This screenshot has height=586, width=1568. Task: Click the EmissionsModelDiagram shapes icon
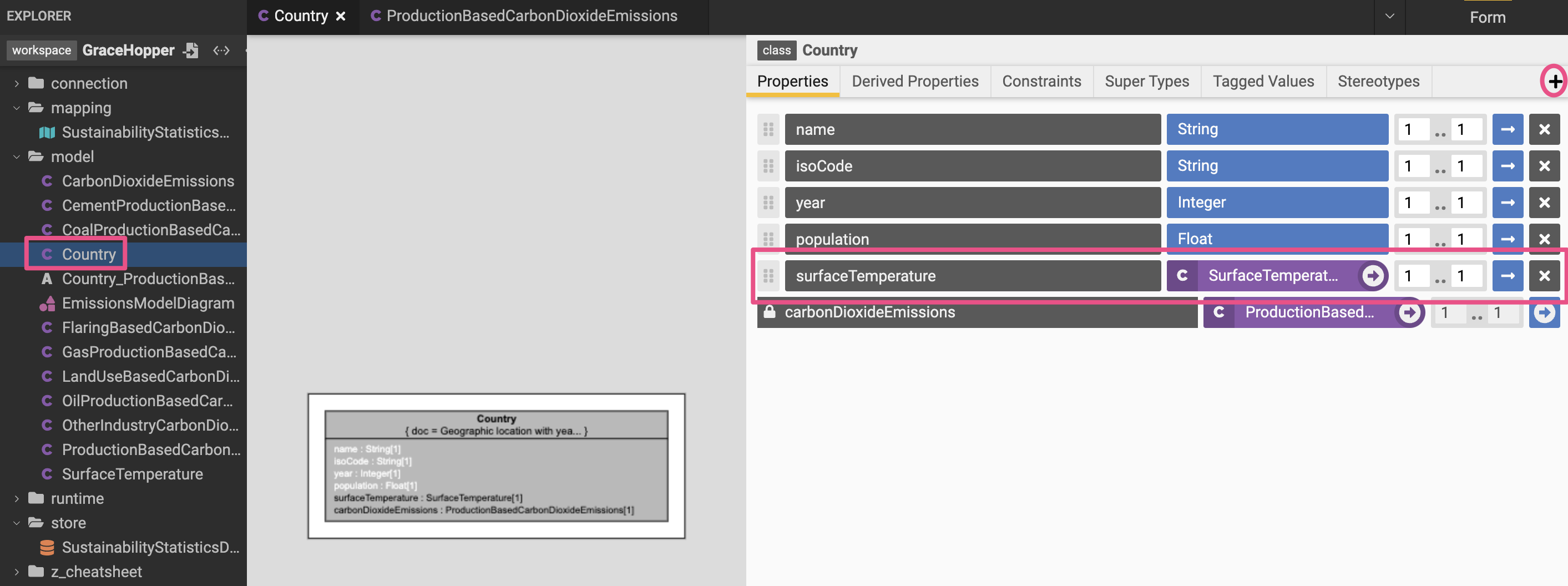[x=47, y=303]
